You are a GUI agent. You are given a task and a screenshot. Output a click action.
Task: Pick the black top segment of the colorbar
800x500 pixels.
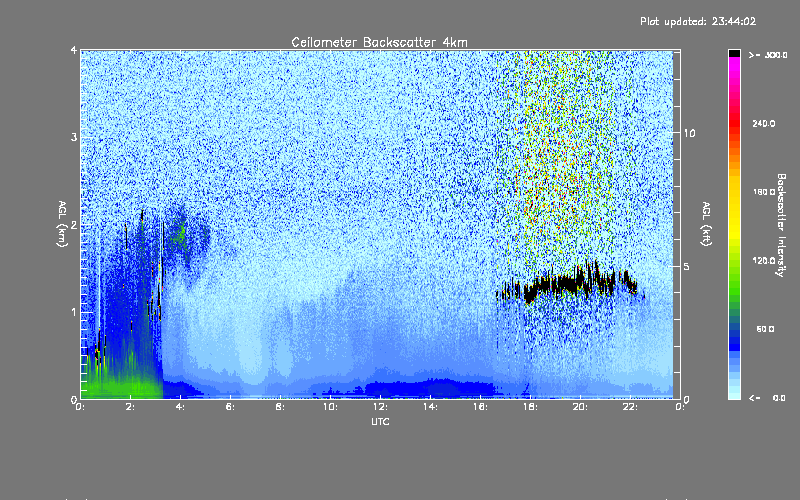[x=734, y=53]
